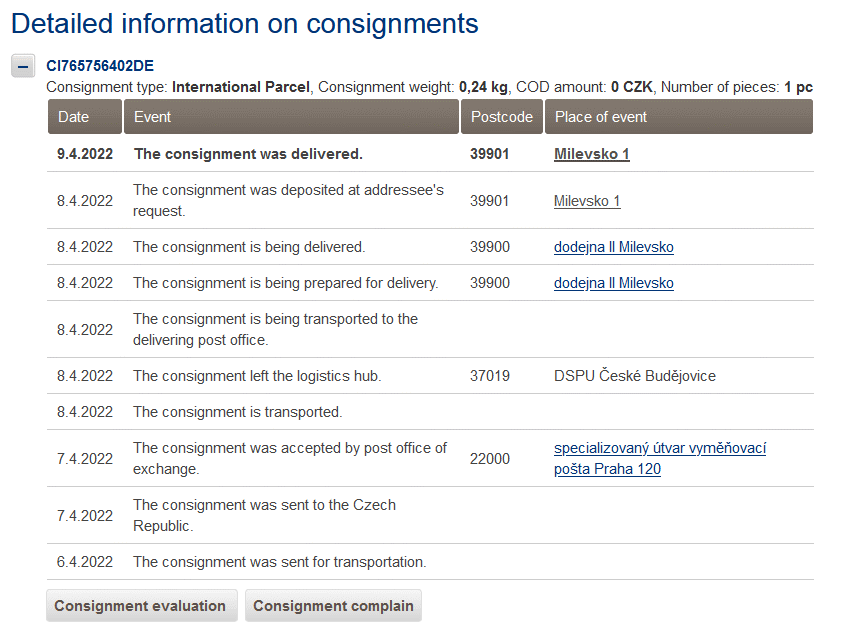Click 'The consignment was delivered.' event text
This screenshot has height=629, width=847.
tap(248, 154)
